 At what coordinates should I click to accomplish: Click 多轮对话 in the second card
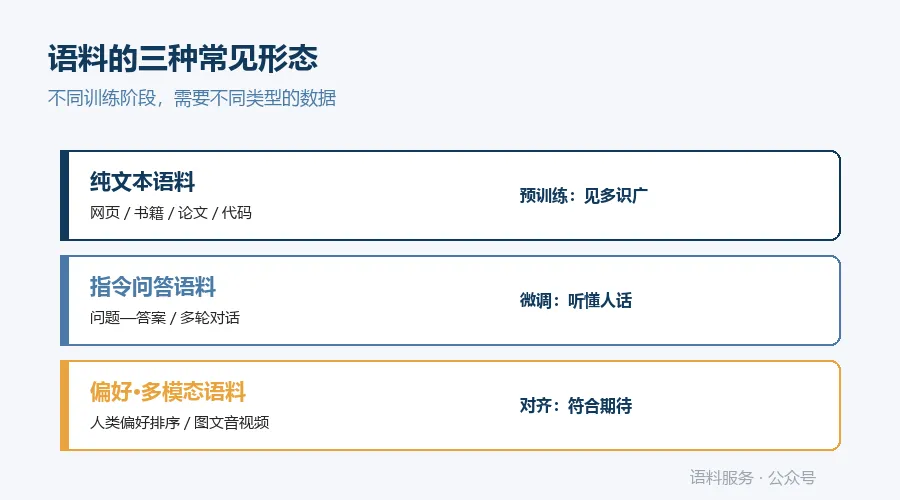pos(210,318)
